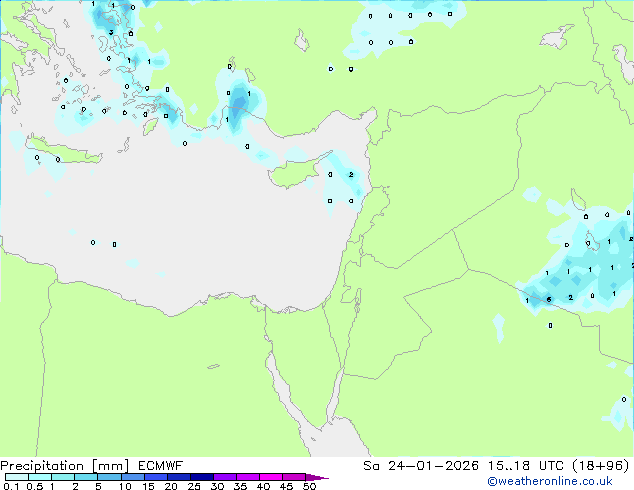634x490 pixels.
Task: Select the 30–35 mm purple legend swatch
Action: (224, 477)
